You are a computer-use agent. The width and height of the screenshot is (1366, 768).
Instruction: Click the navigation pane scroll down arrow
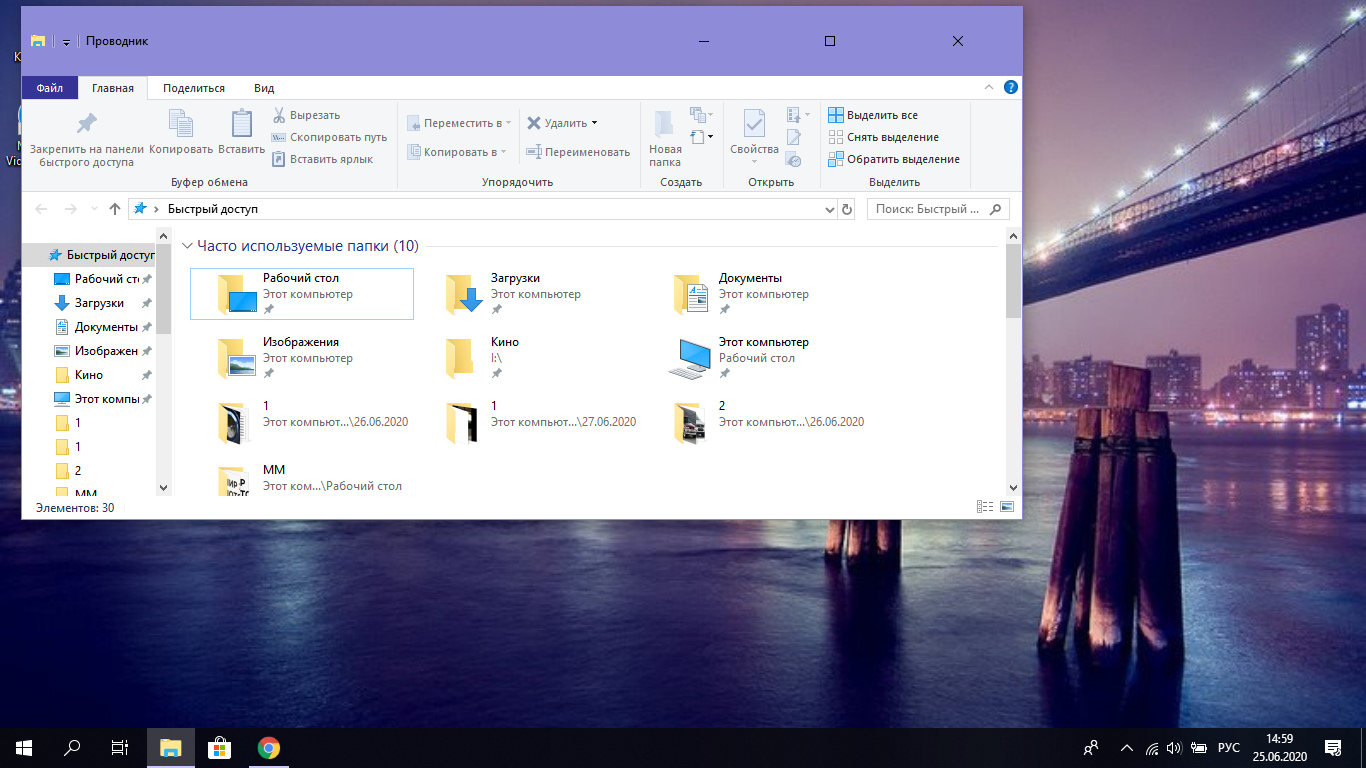(164, 487)
